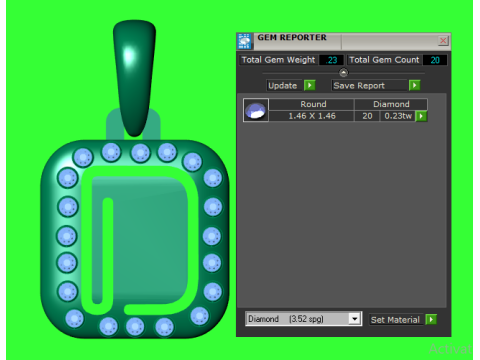Click the 'Diamond' material cell
Image resolution: width=480 pixels, height=360 pixels.
pos(391,104)
